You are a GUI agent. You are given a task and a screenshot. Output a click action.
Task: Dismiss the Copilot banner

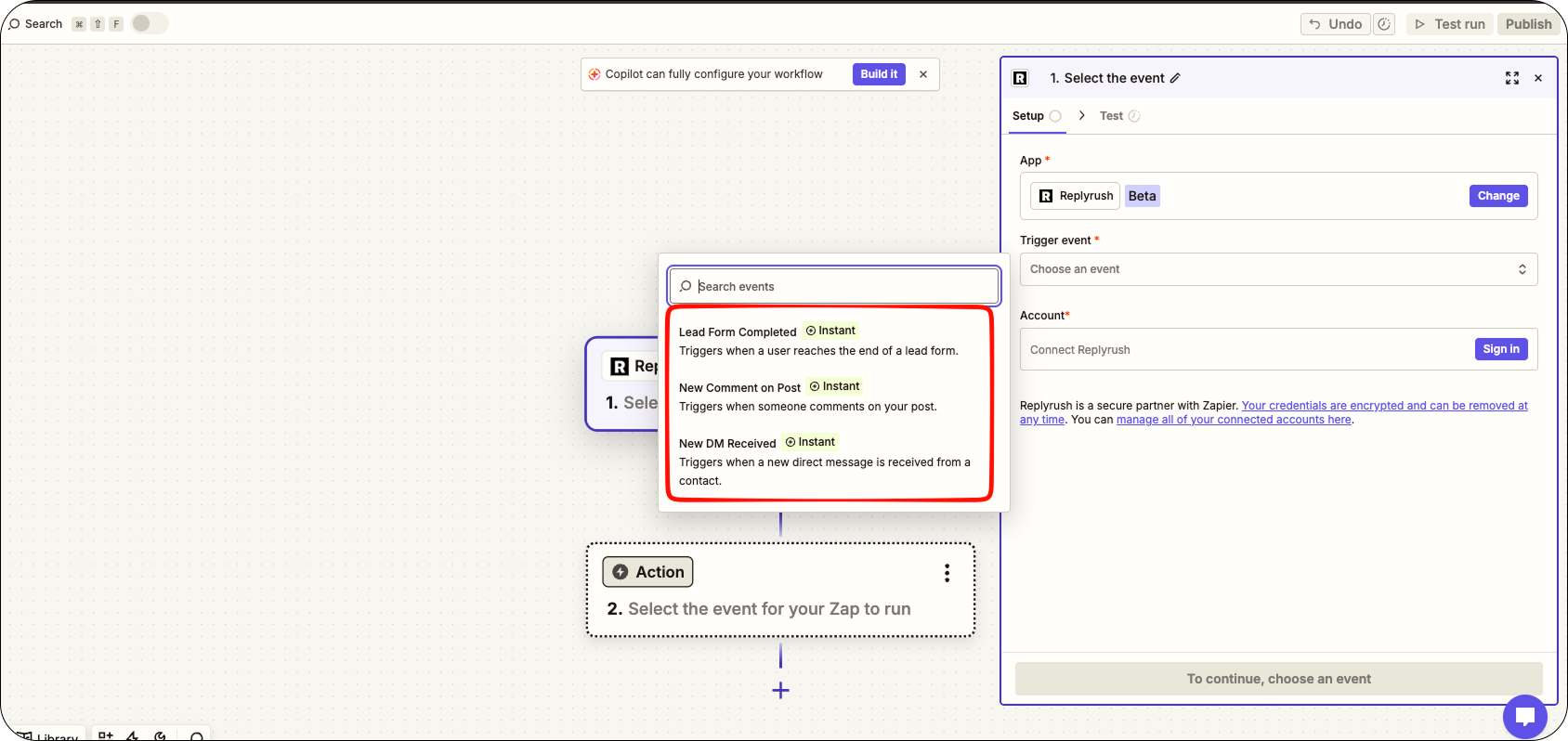tap(923, 74)
